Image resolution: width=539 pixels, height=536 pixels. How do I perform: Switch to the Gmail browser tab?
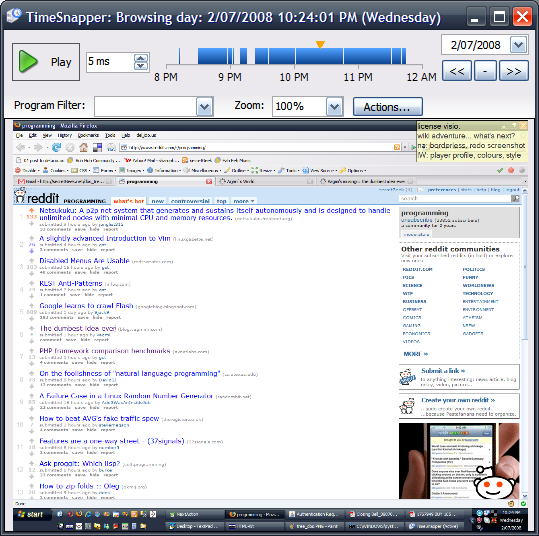pos(65,181)
